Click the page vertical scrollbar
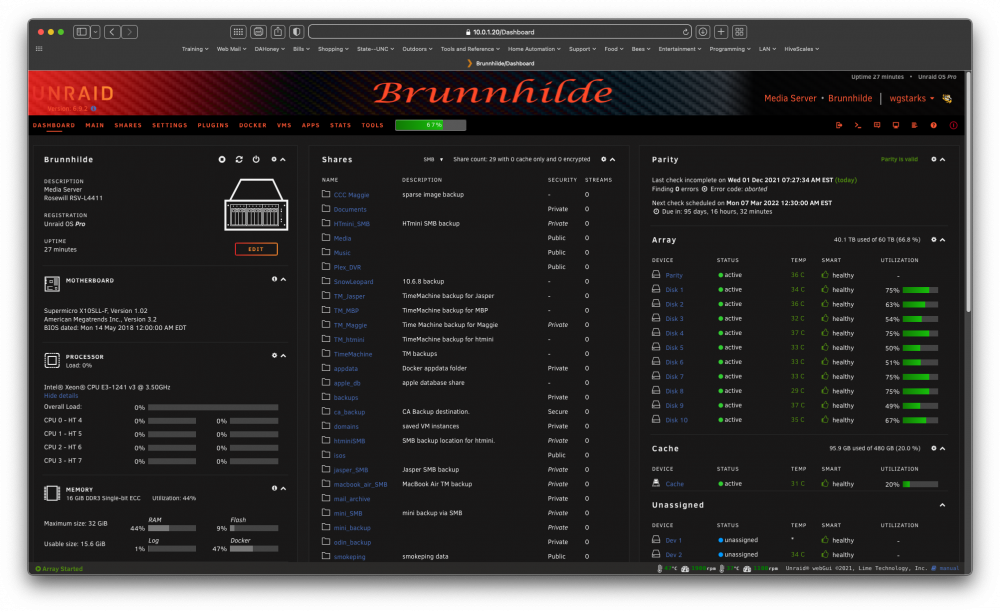The height and width of the screenshot is (612, 1000). pos(968,191)
